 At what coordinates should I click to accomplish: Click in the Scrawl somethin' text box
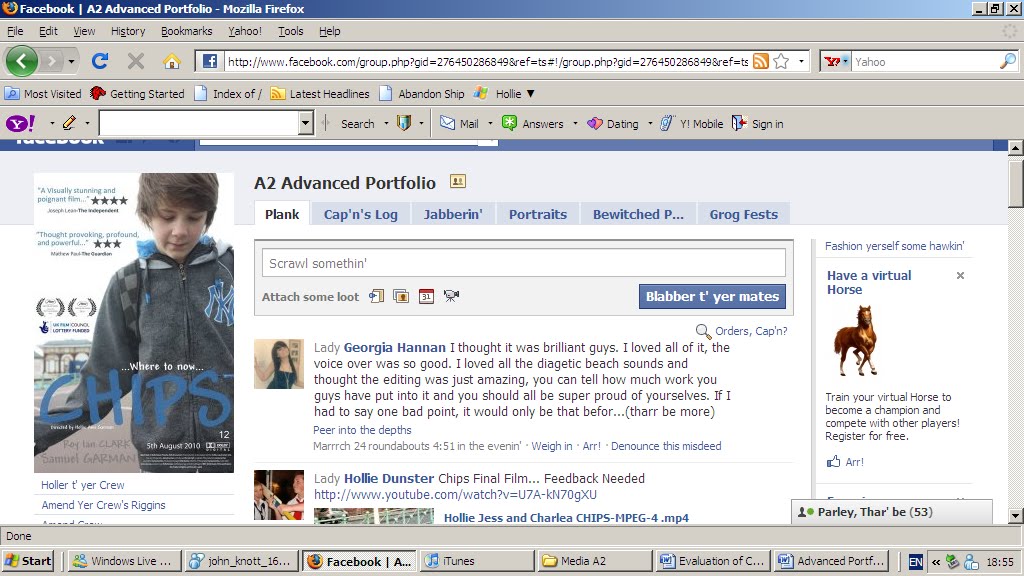(524, 263)
